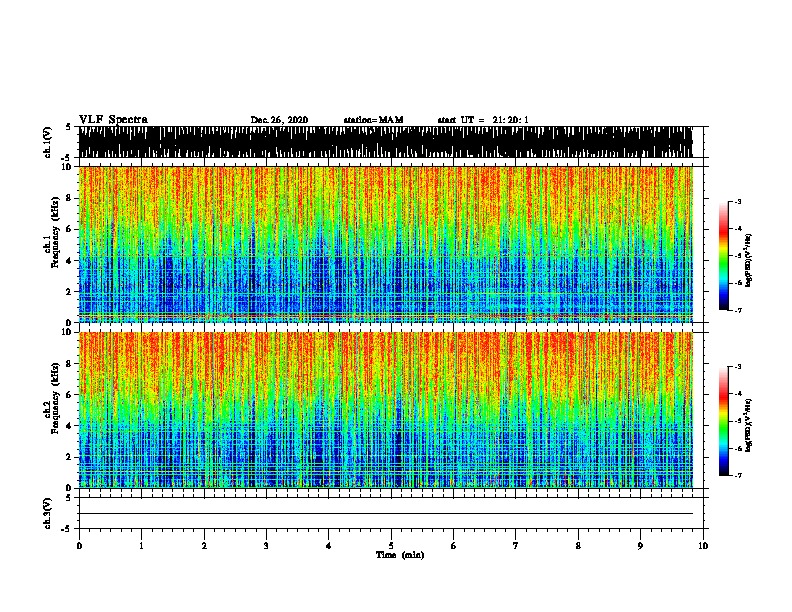Click the flat ch.3(V) trace line
Image resolution: width=792 pixels, height=612 pixels.
[385, 514]
